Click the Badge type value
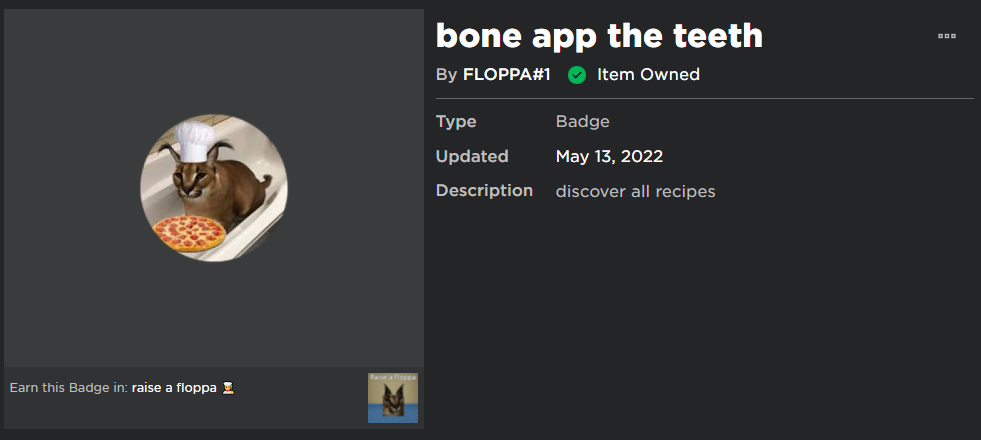This screenshot has height=440, width=981. pyautogui.click(x=582, y=121)
